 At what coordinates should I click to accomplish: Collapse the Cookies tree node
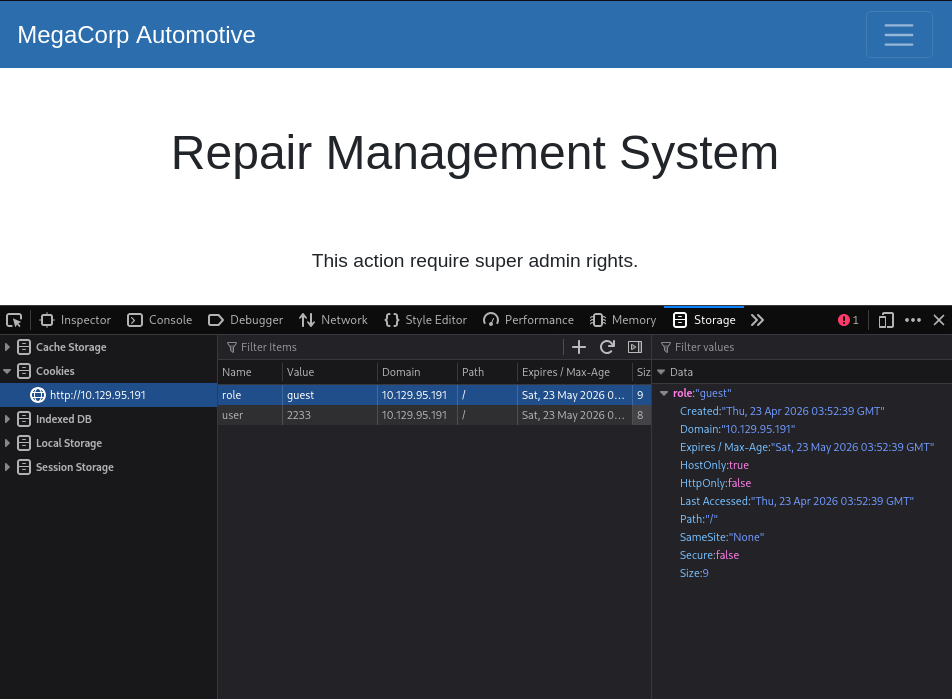point(7,371)
